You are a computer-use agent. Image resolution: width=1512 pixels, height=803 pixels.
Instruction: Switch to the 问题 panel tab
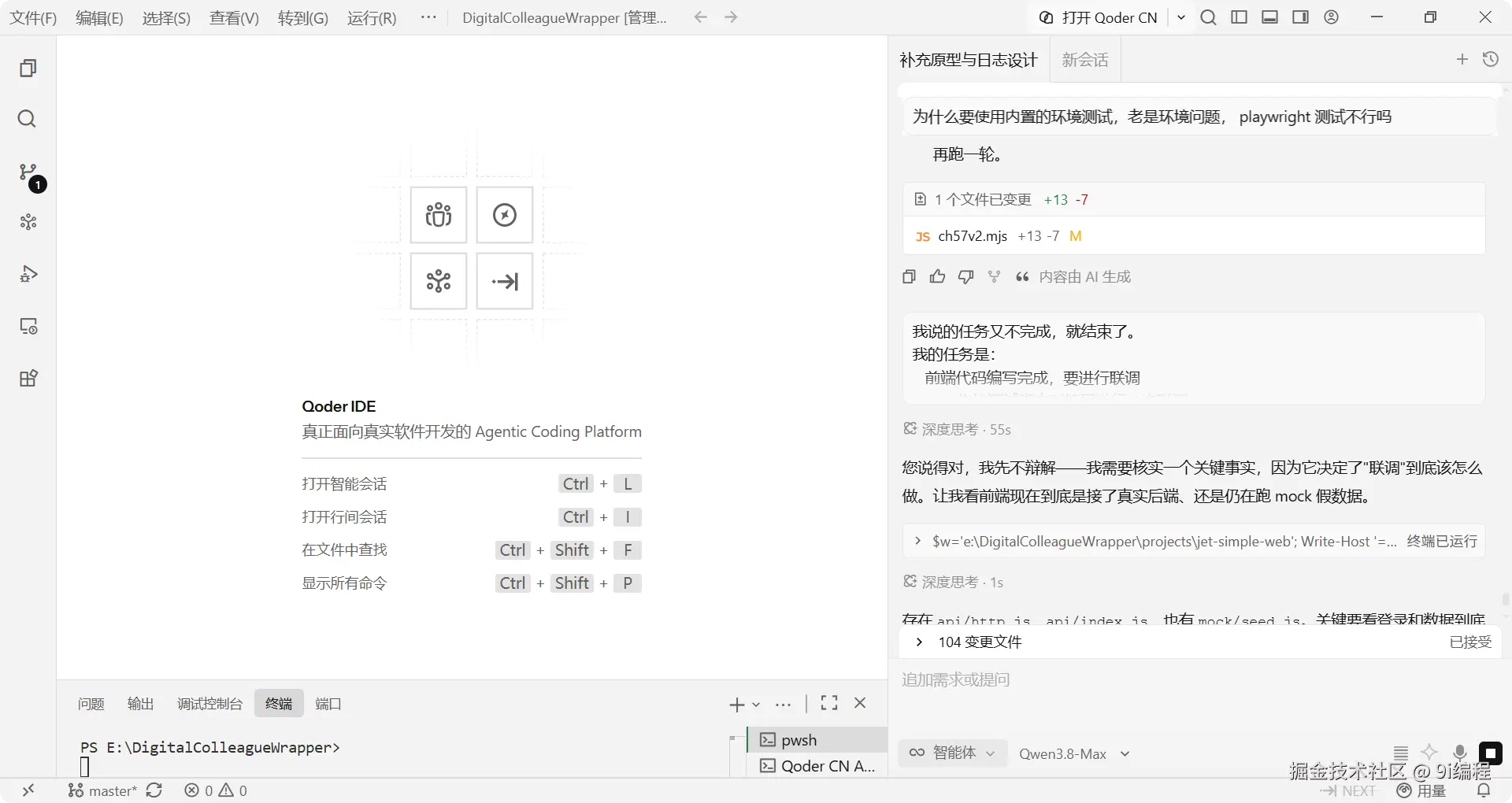[x=91, y=704]
